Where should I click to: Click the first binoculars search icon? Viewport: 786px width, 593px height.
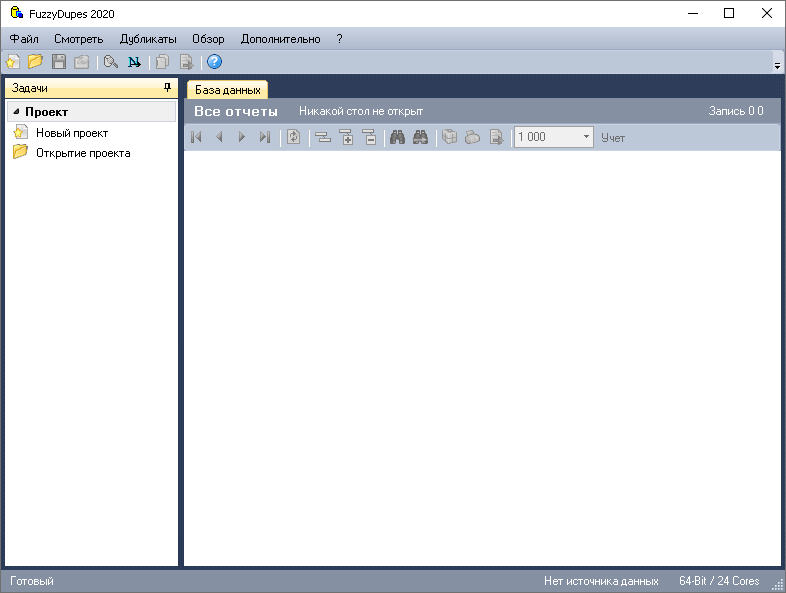coord(398,137)
